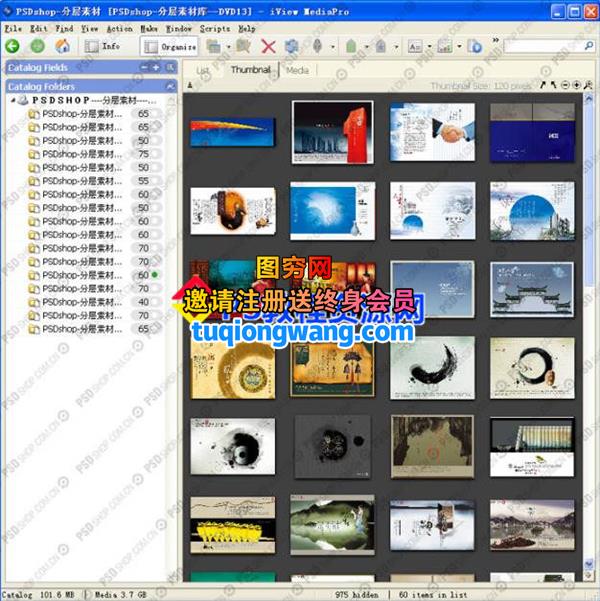This screenshot has height=601, width=600.
Task: Open the File menu
Action: pos(13,29)
